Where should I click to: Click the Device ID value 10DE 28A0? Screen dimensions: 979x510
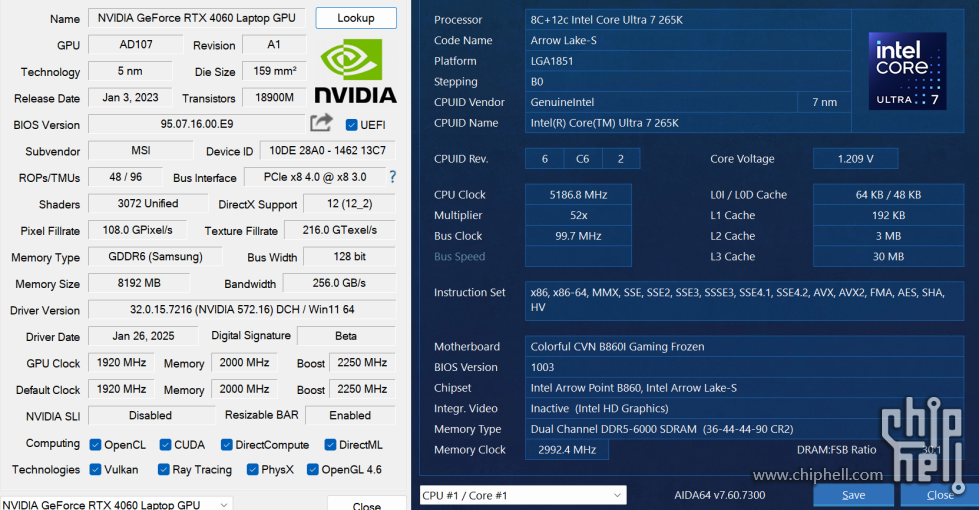pos(327,150)
